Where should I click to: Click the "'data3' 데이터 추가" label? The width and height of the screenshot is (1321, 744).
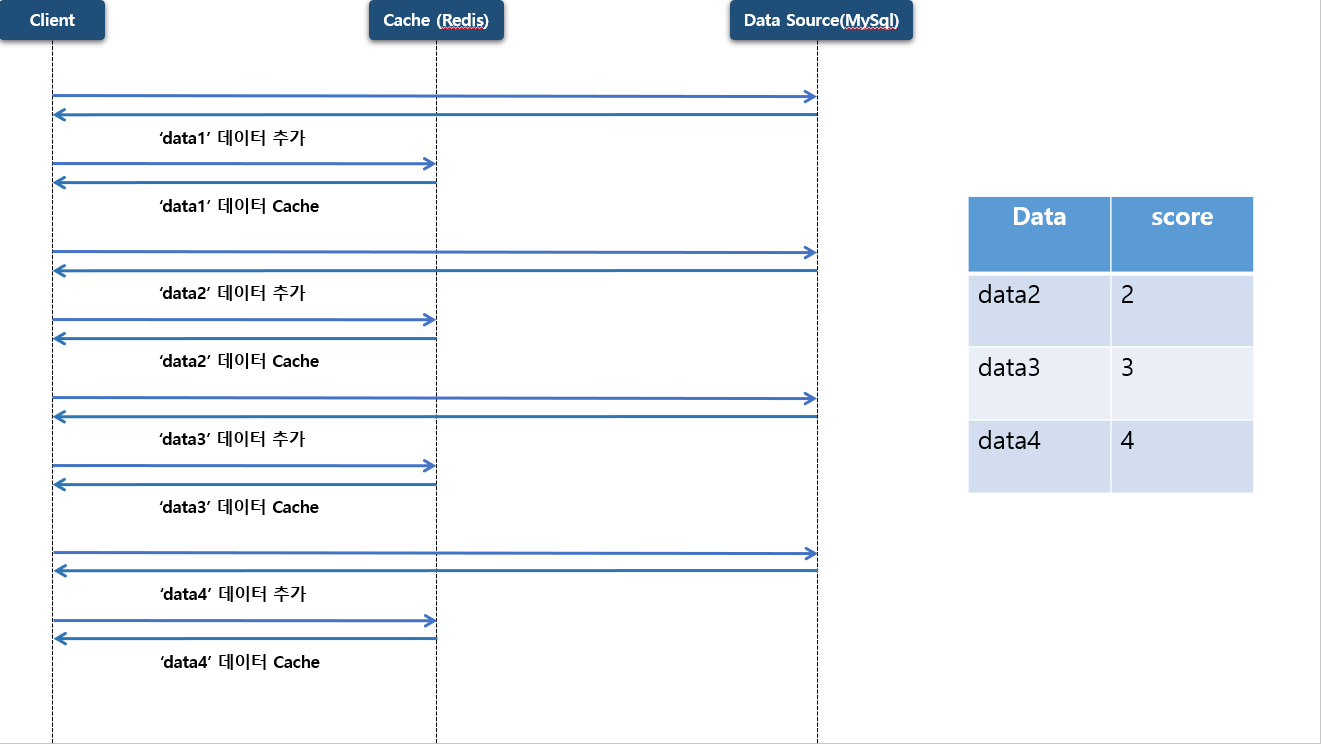[x=232, y=439]
